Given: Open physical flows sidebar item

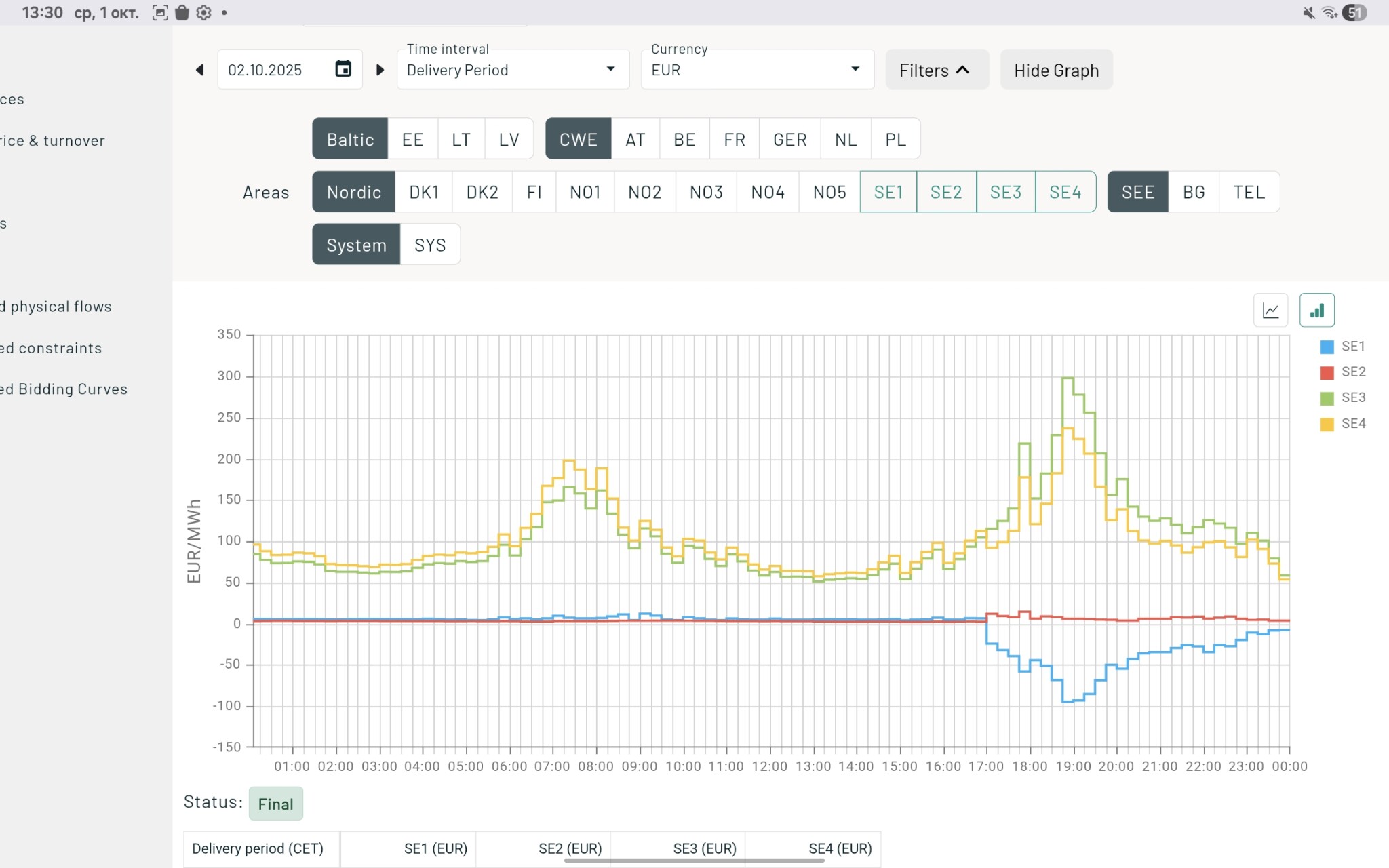Looking at the screenshot, I should pyautogui.click(x=57, y=307).
